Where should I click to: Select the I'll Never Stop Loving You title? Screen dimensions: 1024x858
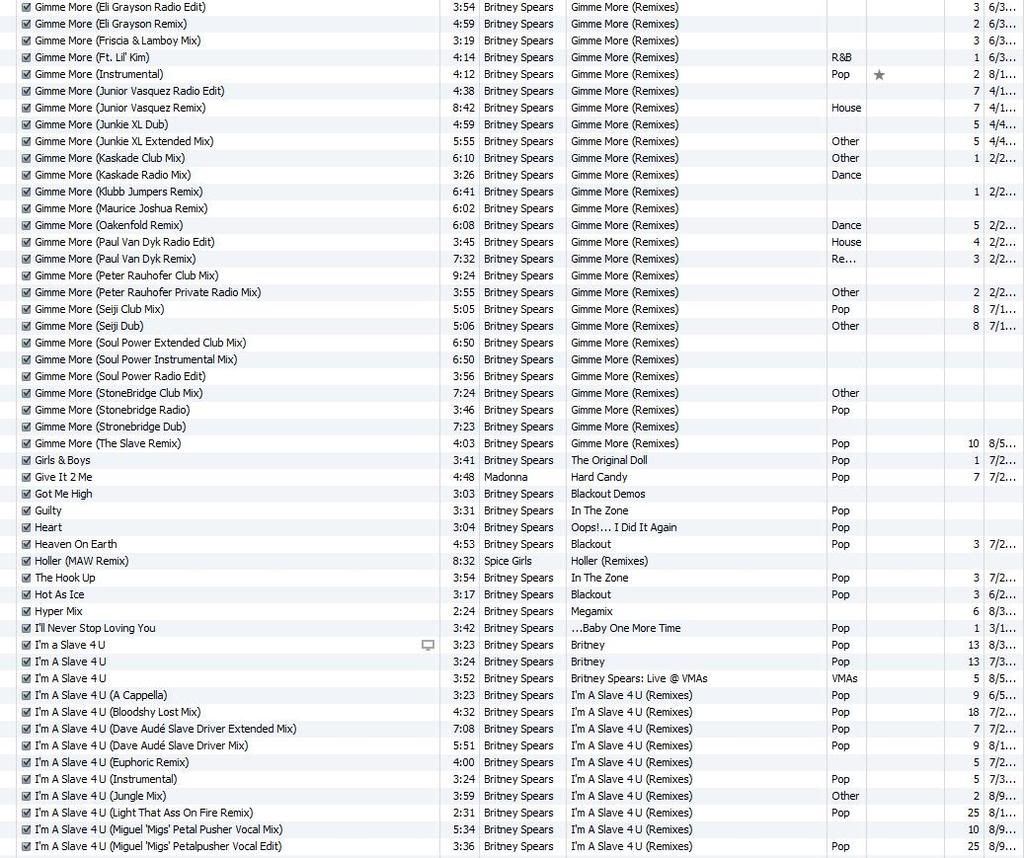pos(95,628)
